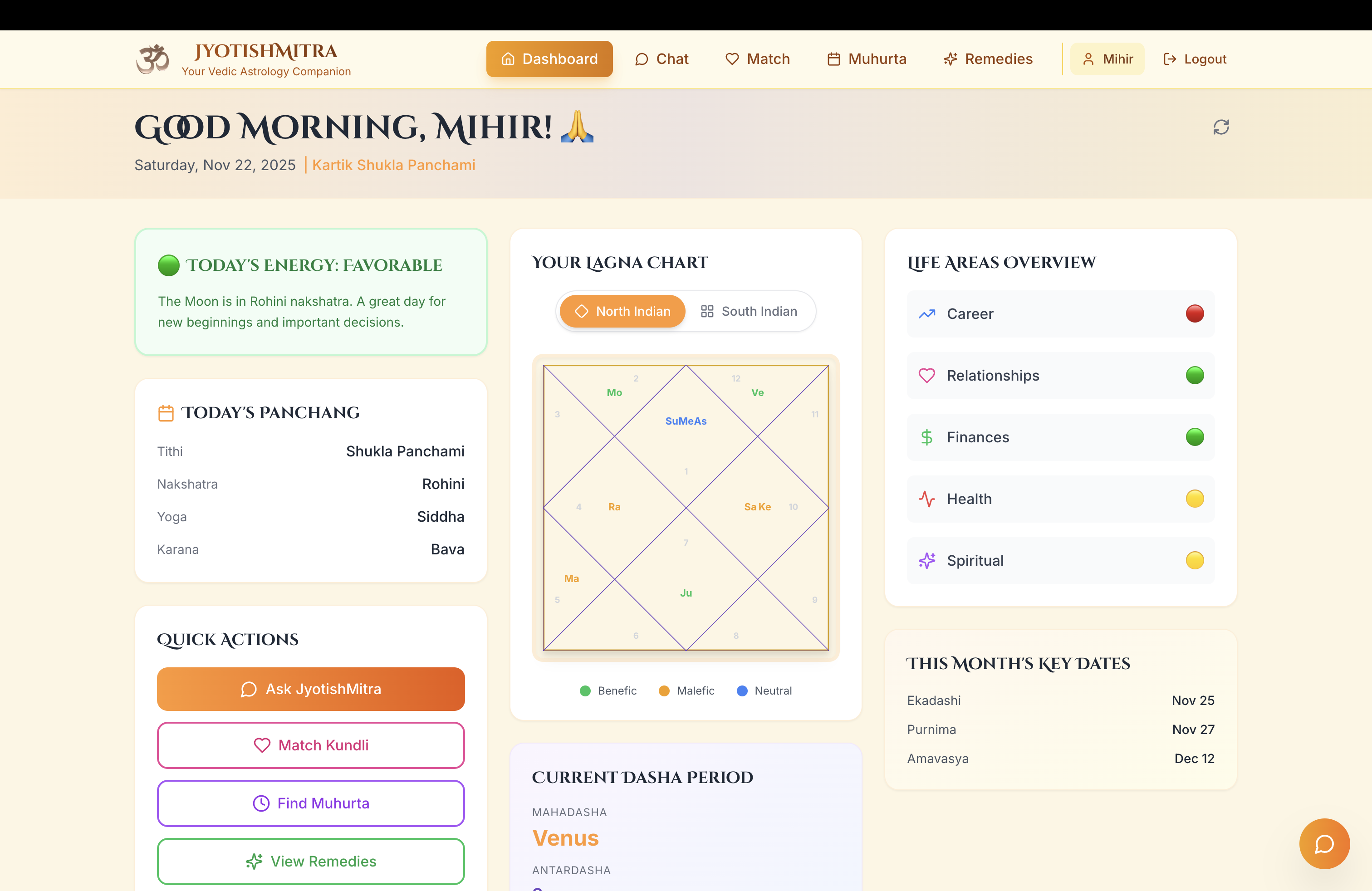Screen dimensions: 1372x891
Task: Click the Career trend arrow icon
Action: click(926, 314)
